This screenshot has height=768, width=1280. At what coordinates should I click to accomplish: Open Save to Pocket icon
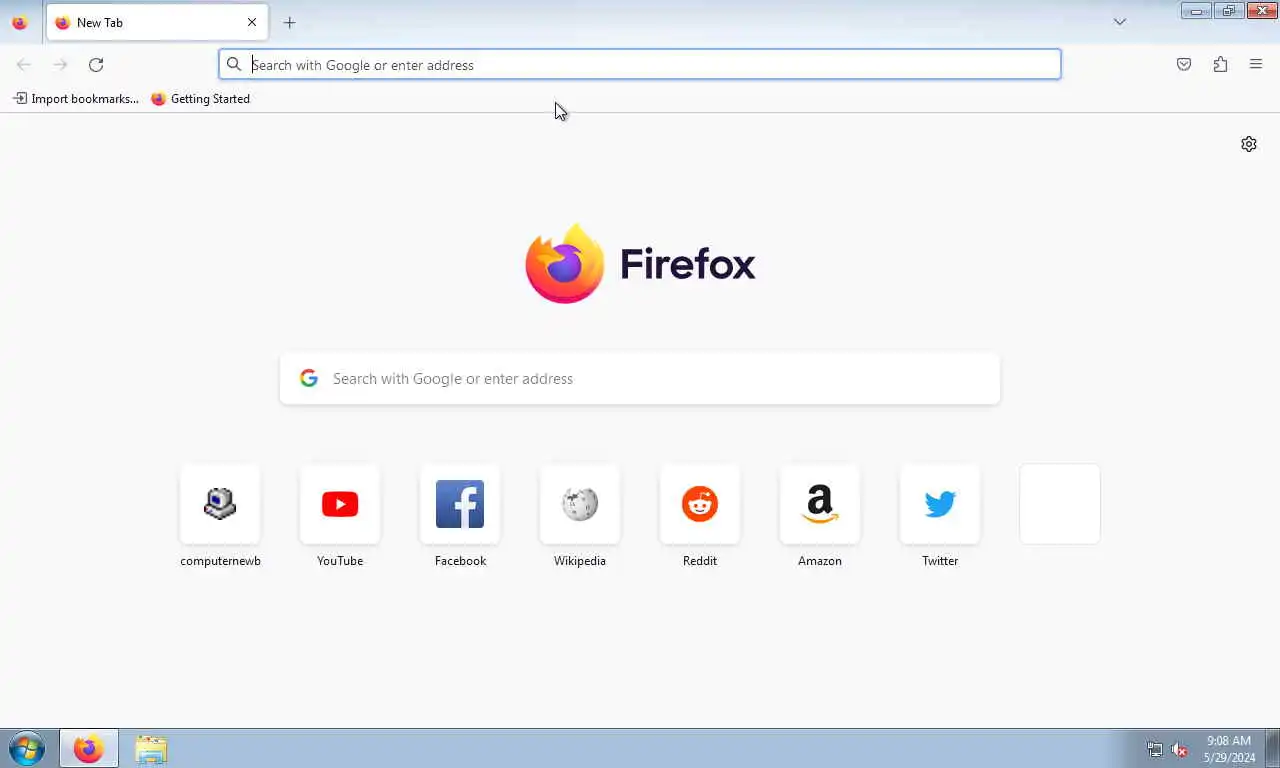coord(1184,65)
